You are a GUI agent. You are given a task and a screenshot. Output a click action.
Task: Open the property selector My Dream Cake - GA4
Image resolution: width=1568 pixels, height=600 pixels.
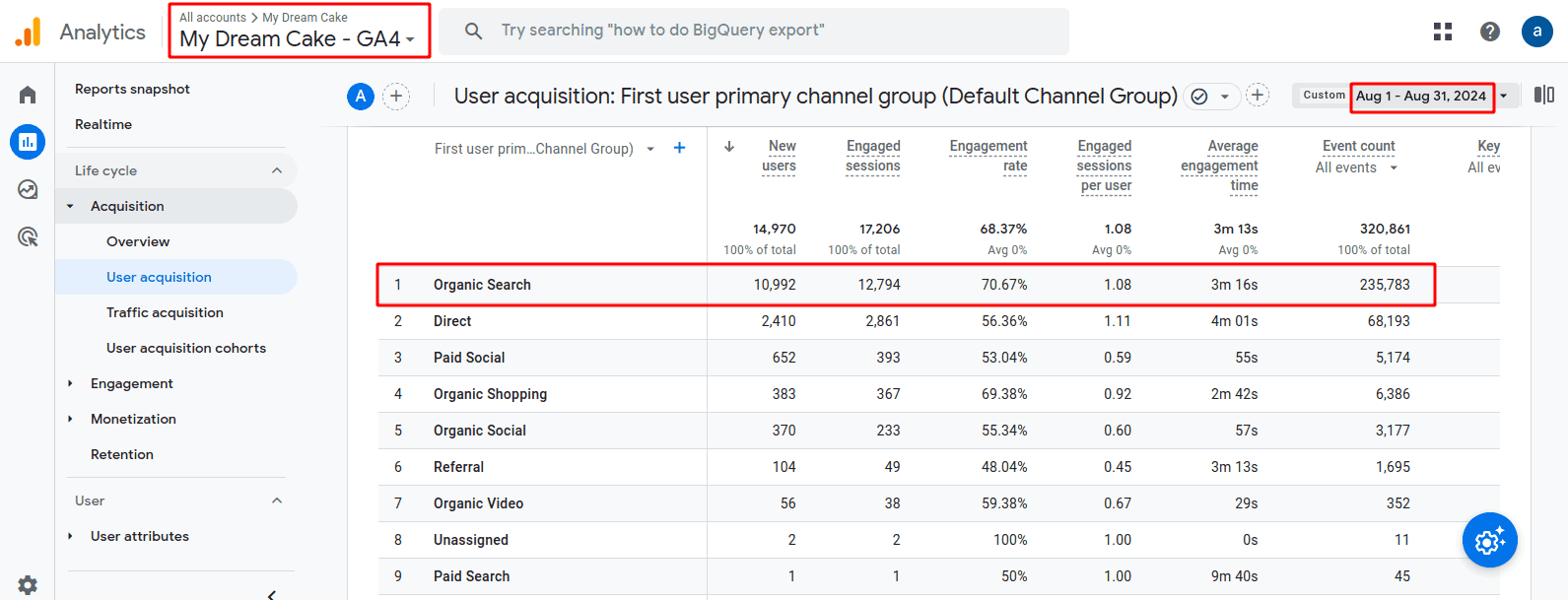point(298,38)
